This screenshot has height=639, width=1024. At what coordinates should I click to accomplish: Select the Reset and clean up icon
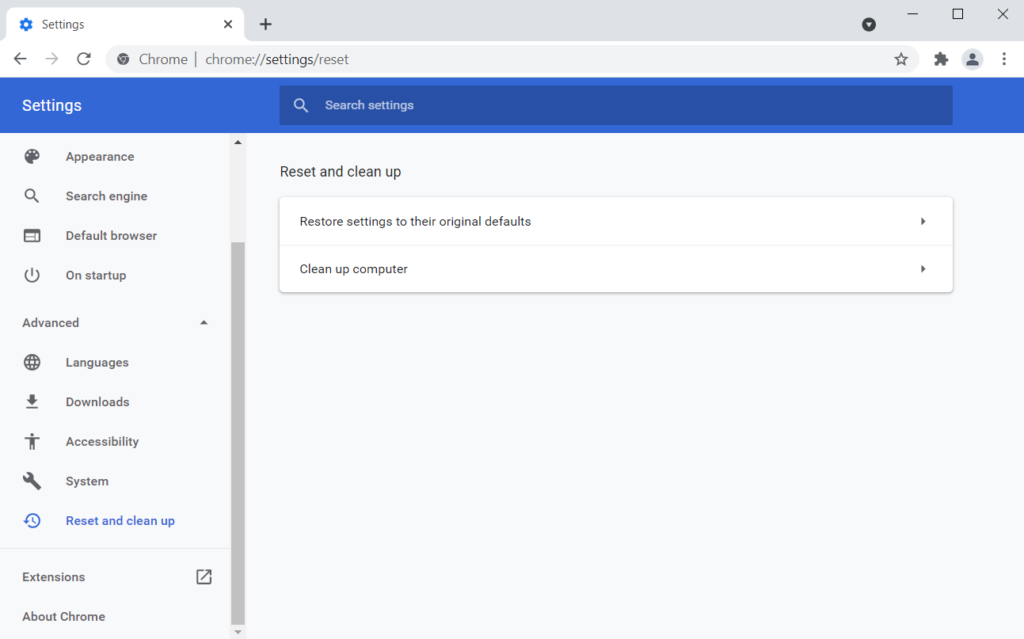tap(32, 520)
